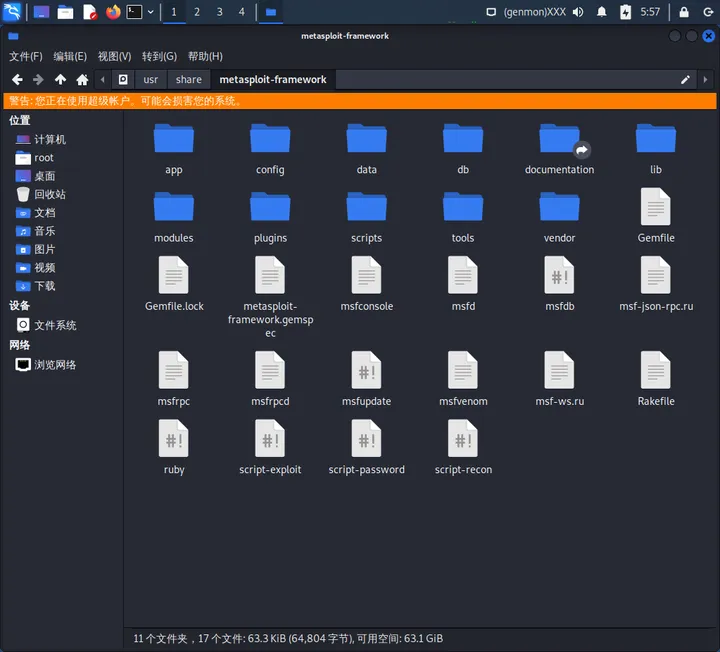
Task: Click the share path segment button
Action: tap(189, 79)
